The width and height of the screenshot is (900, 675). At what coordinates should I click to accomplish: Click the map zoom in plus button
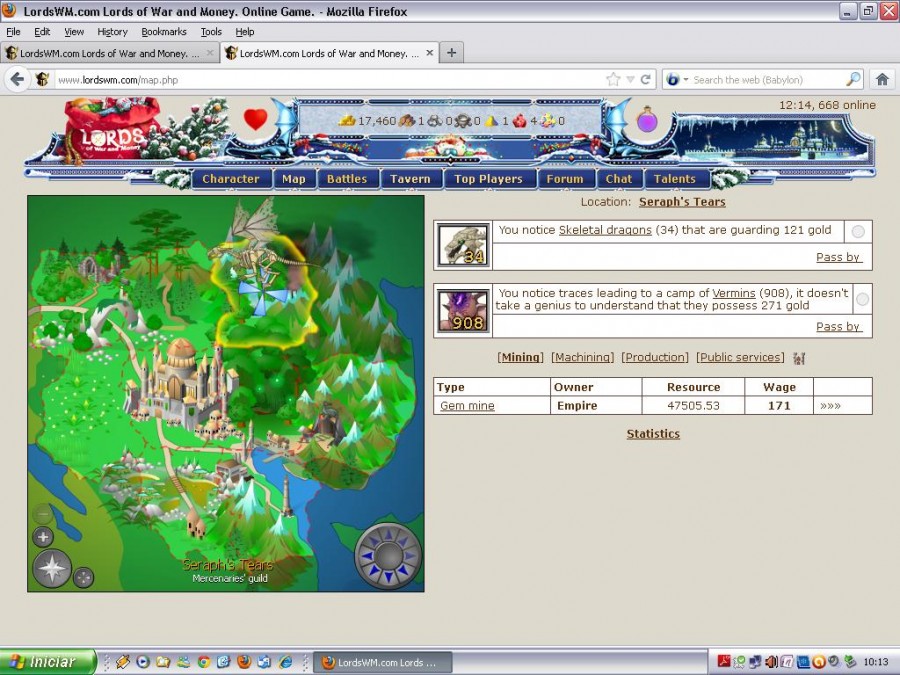tap(42, 537)
